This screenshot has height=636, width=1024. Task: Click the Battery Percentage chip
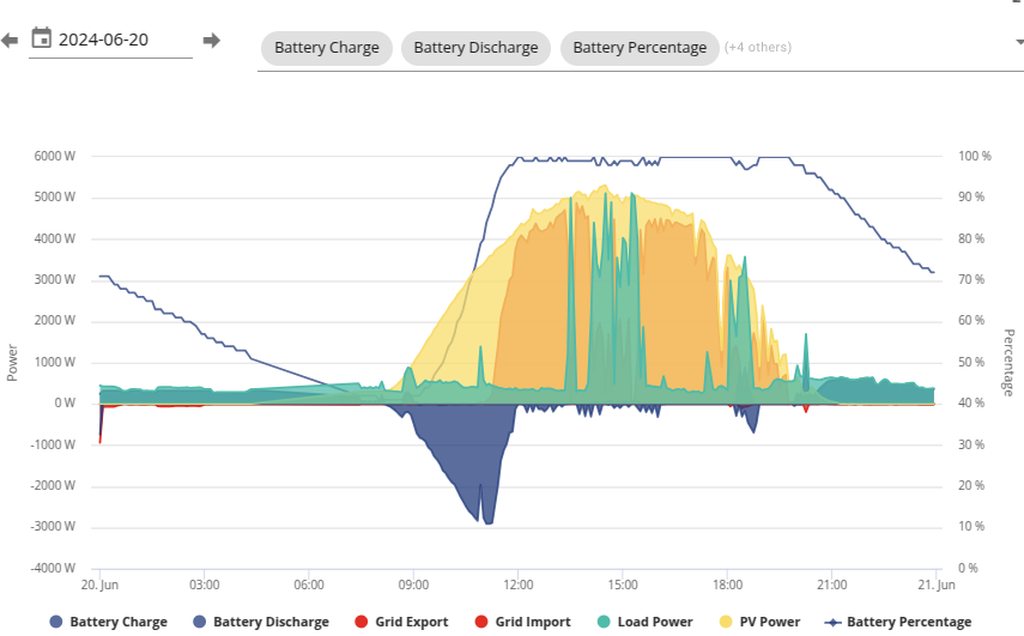point(639,47)
